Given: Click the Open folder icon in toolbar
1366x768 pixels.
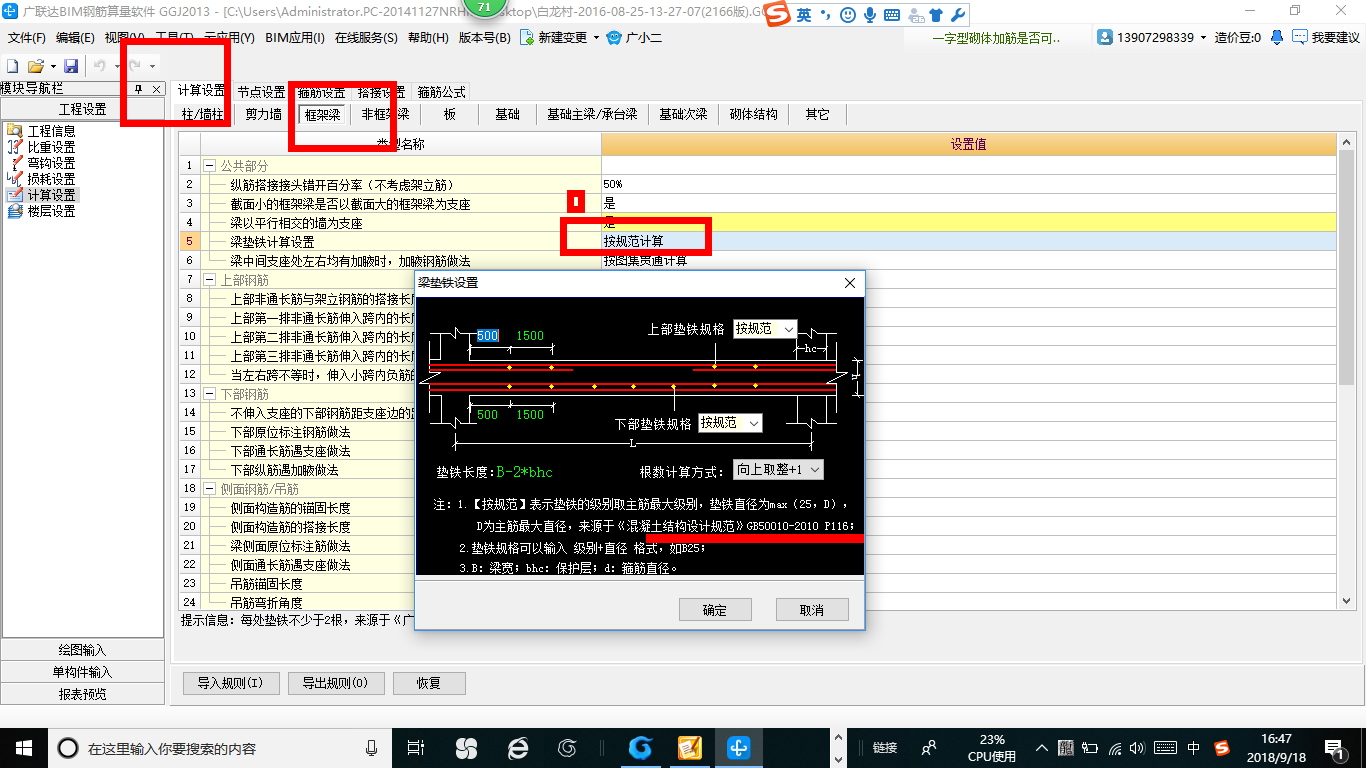Looking at the screenshot, I should point(35,65).
